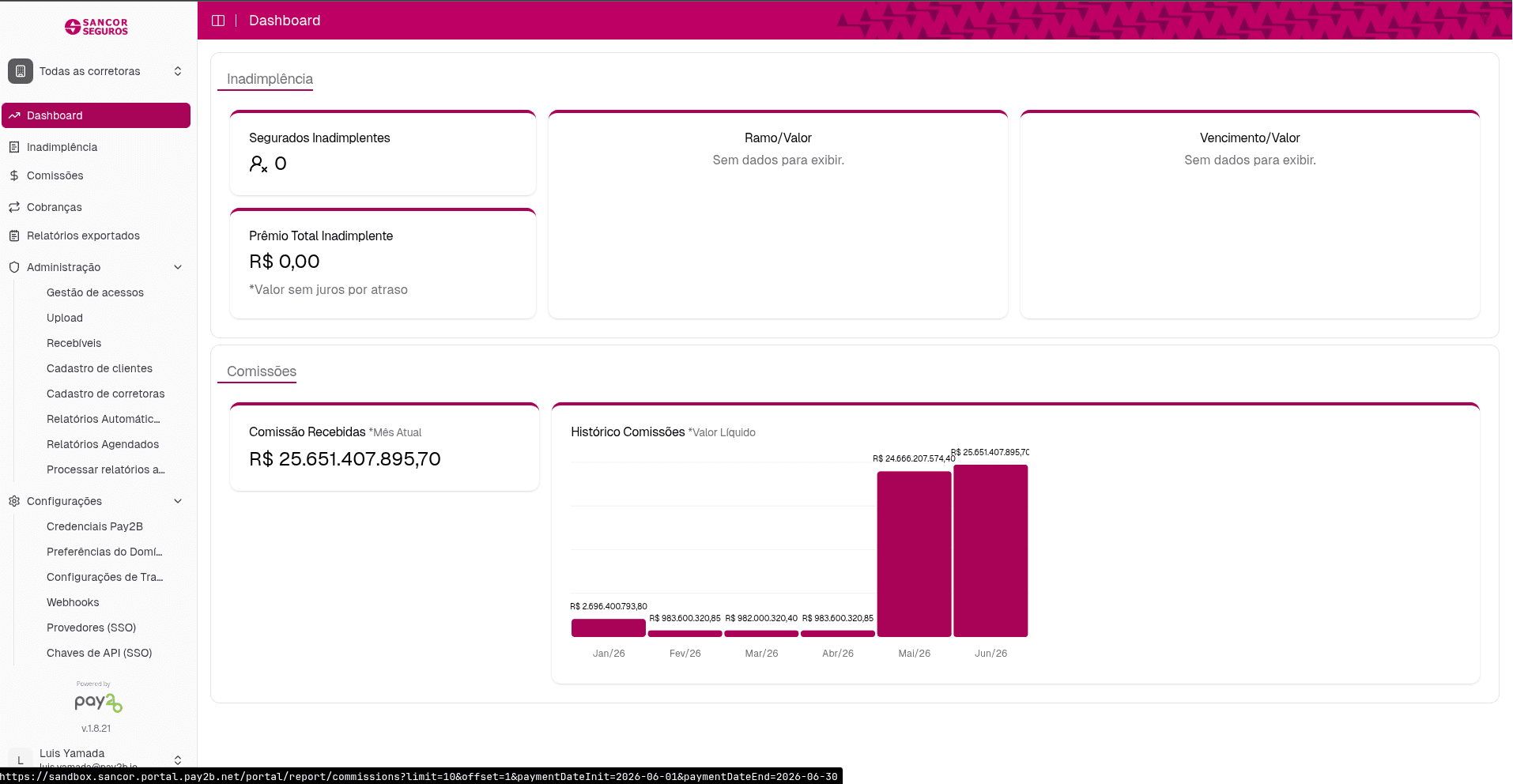Open Webhooks settings
This screenshot has height=784, width=1513.
pyautogui.click(x=73, y=602)
